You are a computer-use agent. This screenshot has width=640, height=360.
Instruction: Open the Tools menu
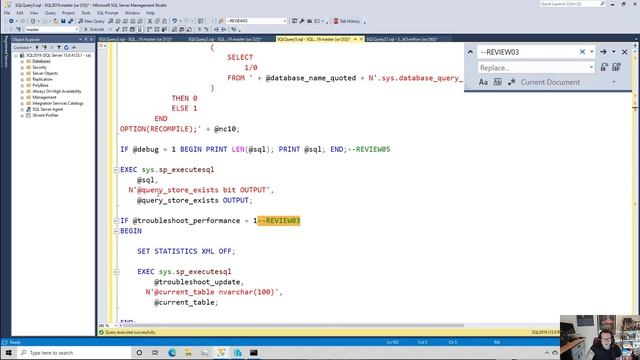click(x=86, y=13)
